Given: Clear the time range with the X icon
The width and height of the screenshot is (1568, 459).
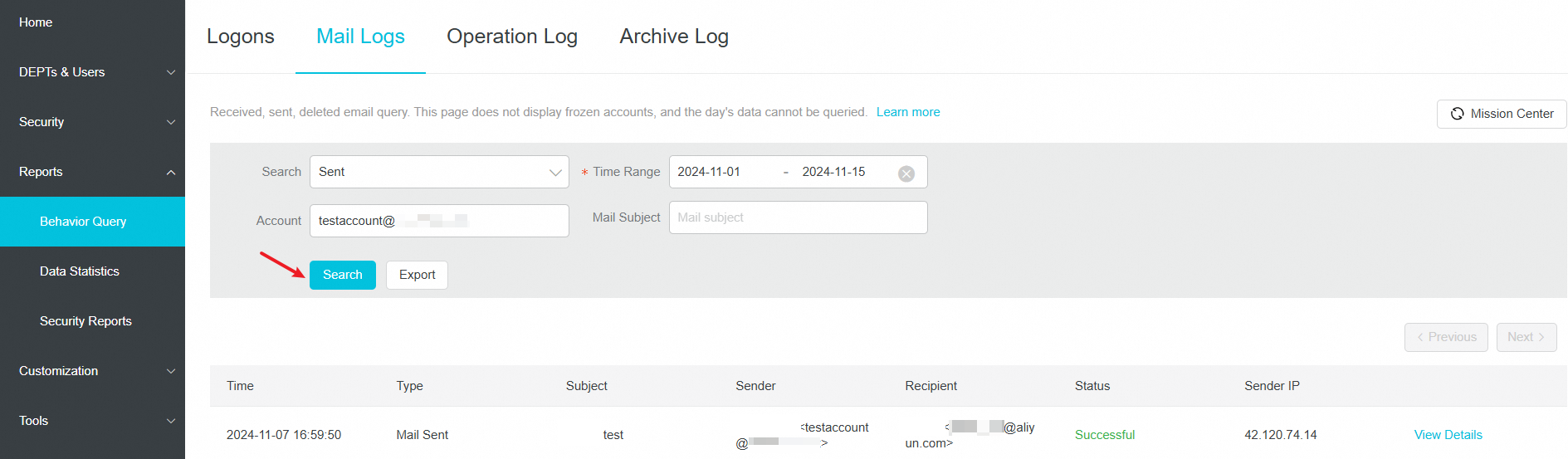Looking at the screenshot, I should 906,173.
